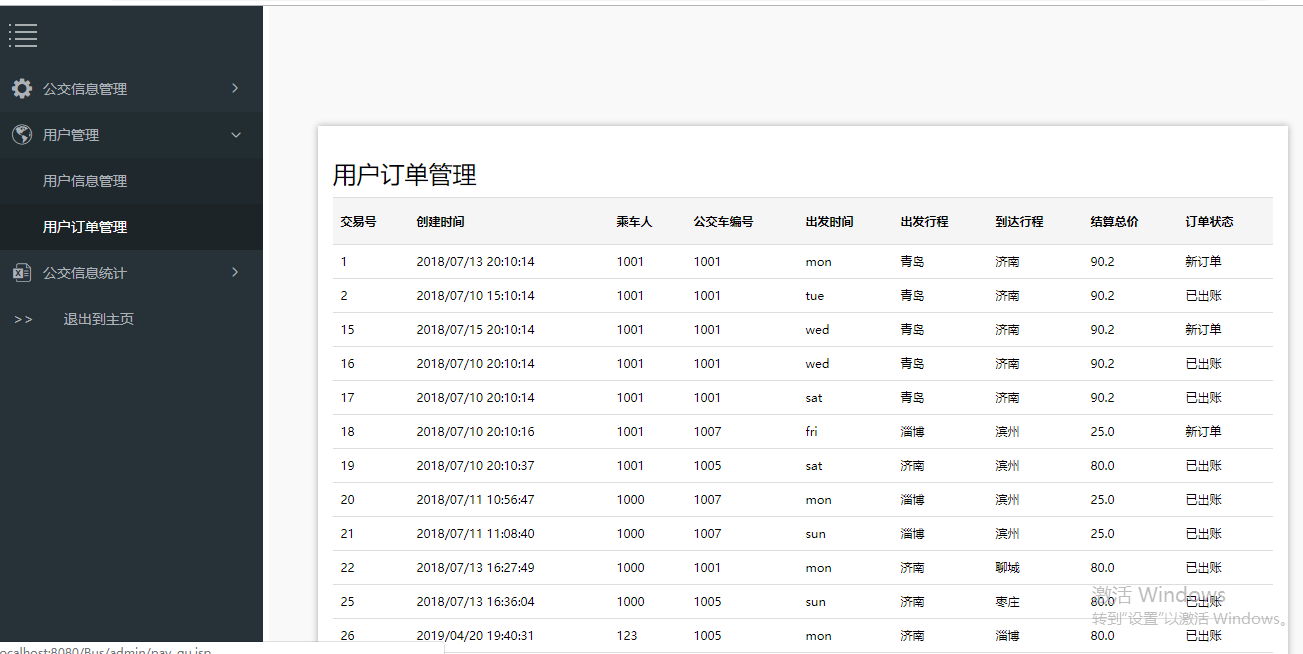Click departure 青岛 in order 17 row

point(912,398)
